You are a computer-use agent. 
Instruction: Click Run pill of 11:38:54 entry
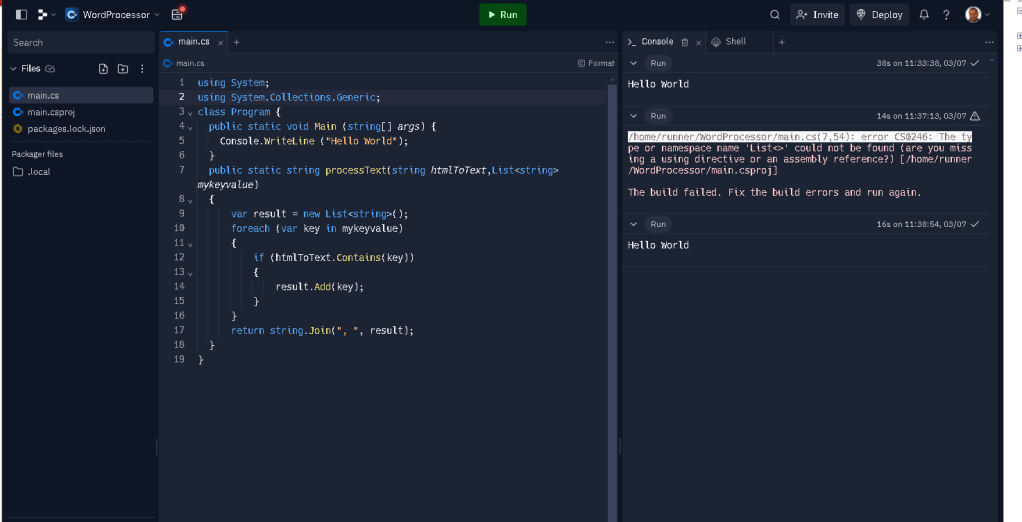(658, 224)
